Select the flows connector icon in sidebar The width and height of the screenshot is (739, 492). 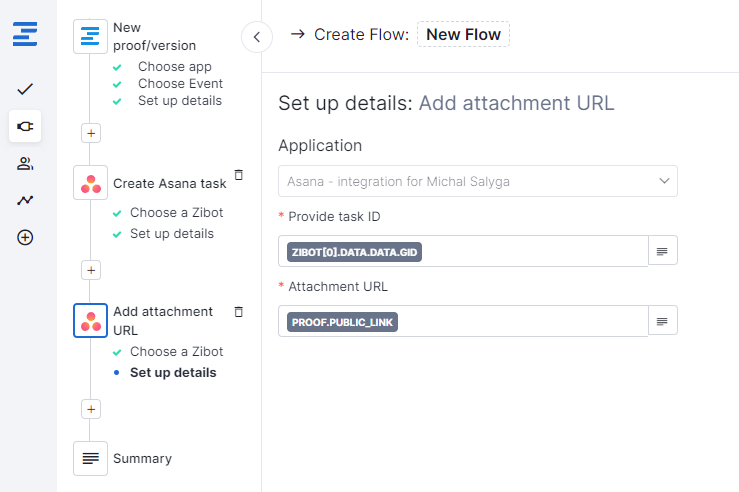(x=25, y=126)
